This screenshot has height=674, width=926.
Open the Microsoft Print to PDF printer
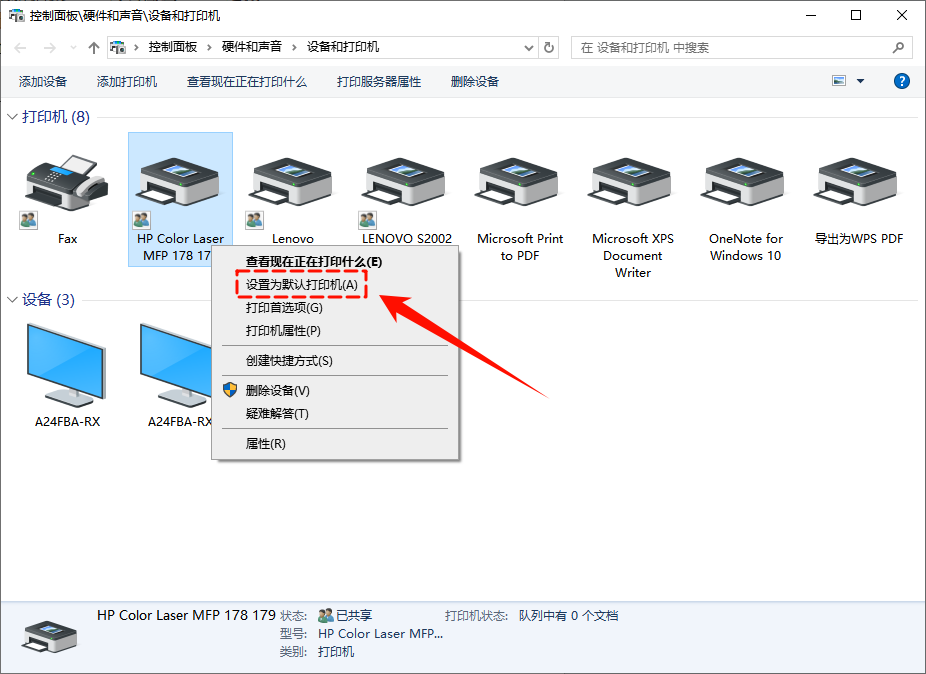518,185
